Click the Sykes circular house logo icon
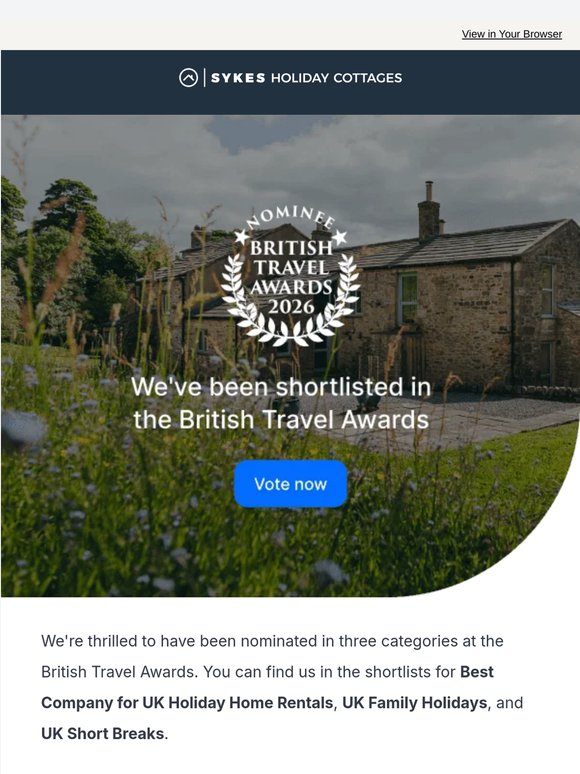The width and height of the screenshot is (580, 774). 188,77
